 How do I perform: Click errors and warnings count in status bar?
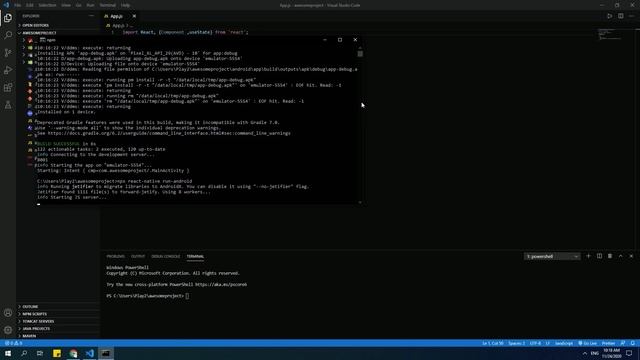tap(13, 343)
